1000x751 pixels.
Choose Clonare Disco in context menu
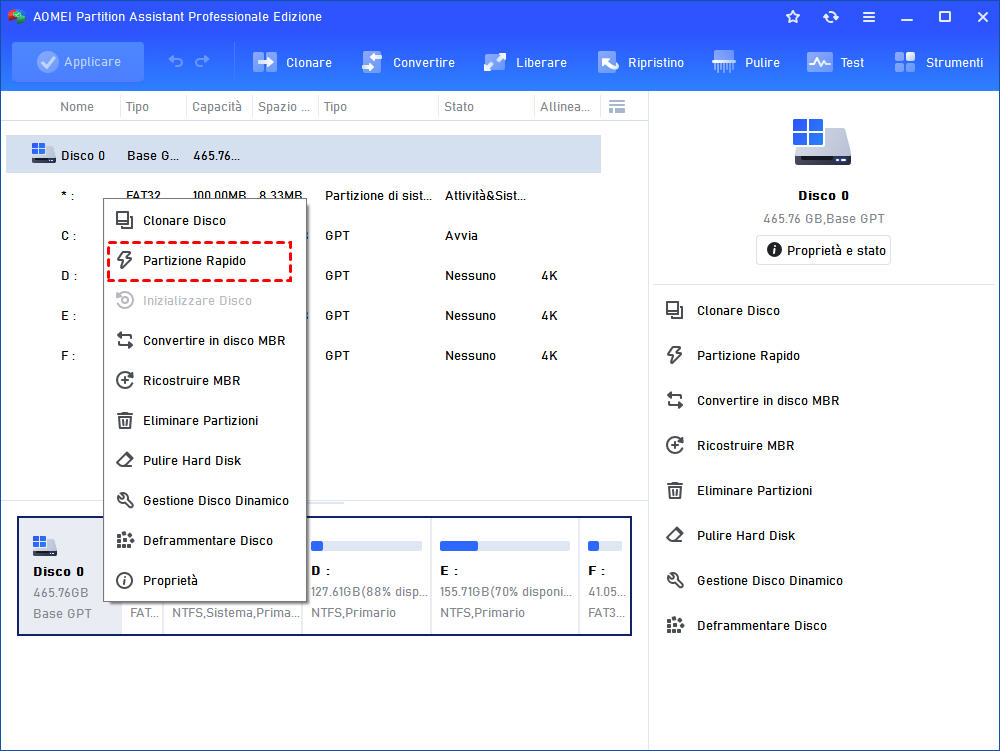tap(205, 221)
